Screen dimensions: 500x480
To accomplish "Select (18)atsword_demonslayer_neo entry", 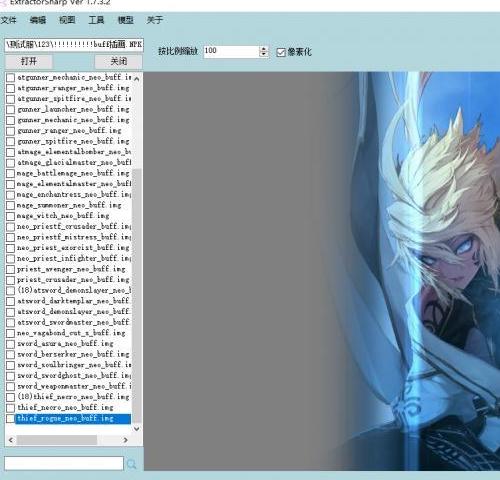I will (74, 290).
